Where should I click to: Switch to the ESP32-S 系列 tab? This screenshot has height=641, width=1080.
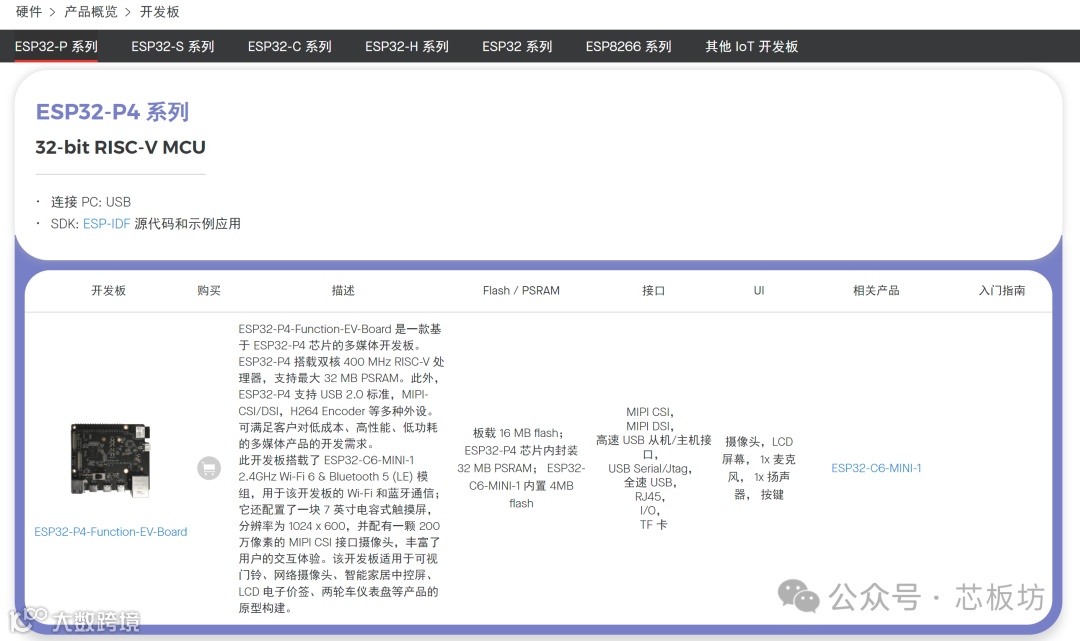point(173,46)
